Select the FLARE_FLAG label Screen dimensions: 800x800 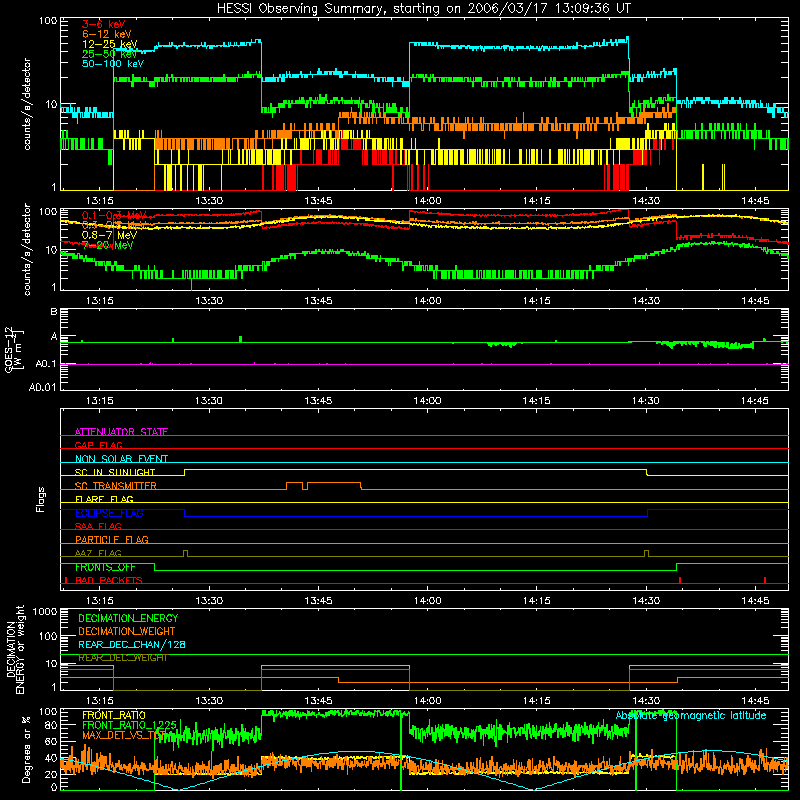pos(104,499)
